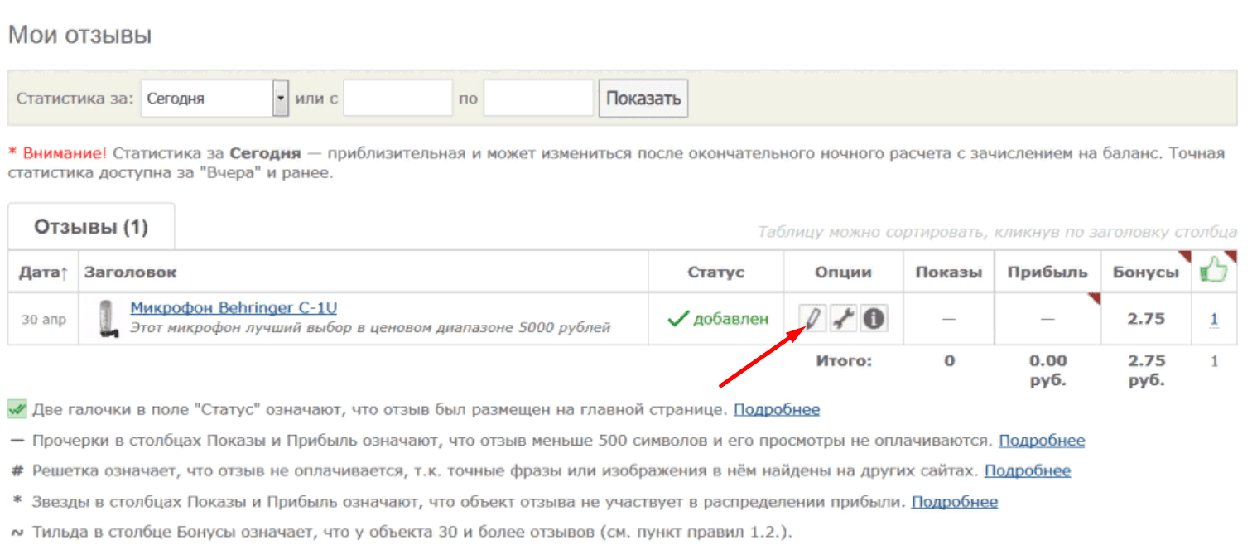
Task: Sort table by Статус column header
Action: [x=716, y=272]
